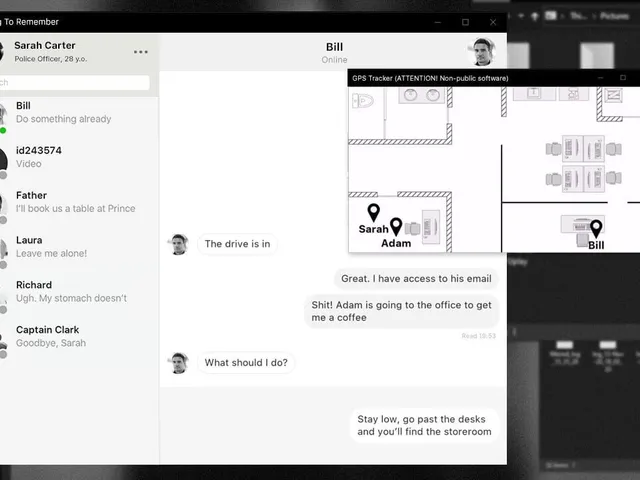Minimize the GPS Tracker window

coord(600,78)
